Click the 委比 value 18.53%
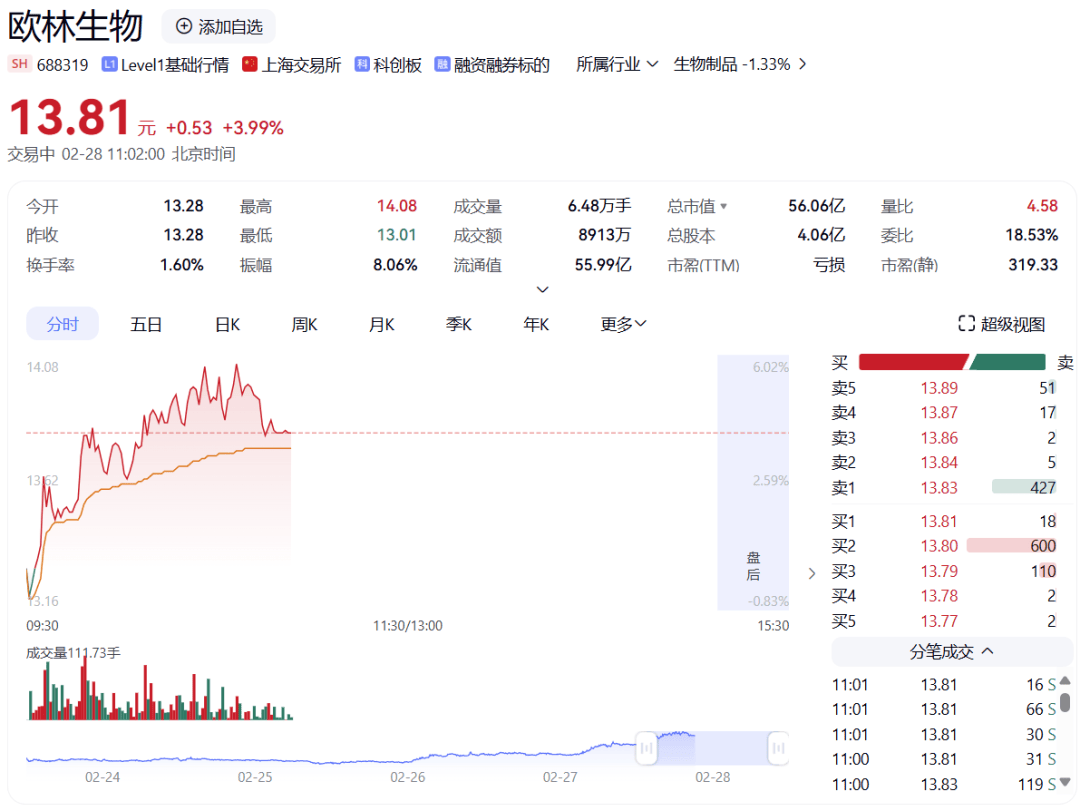 pyautogui.click(x=1031, y=235)
